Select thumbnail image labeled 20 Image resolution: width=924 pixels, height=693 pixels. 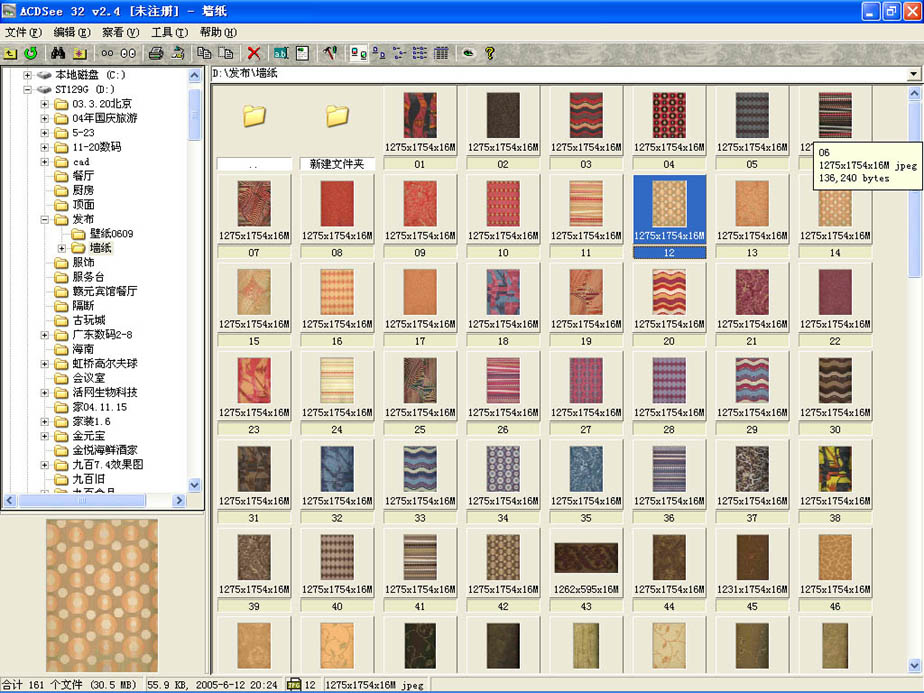(669, 290)
